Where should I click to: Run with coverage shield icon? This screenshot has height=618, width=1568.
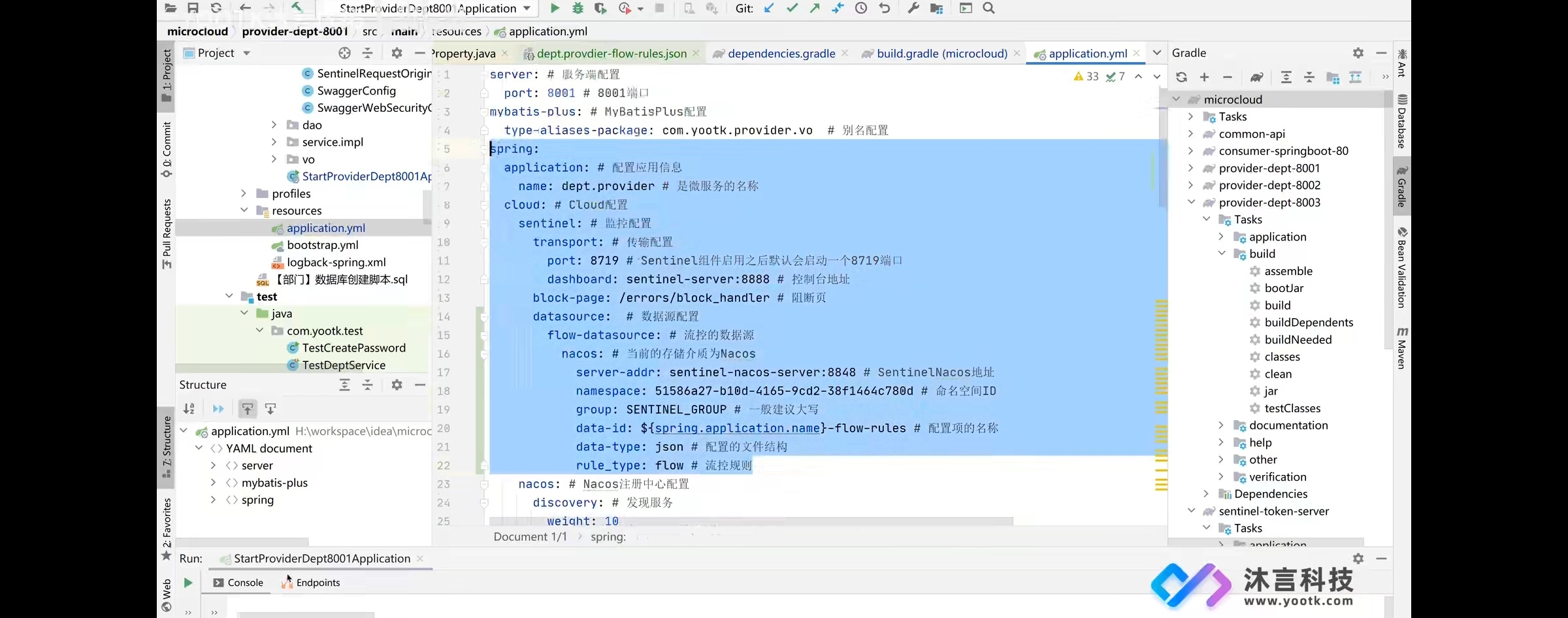coord(600,8)
